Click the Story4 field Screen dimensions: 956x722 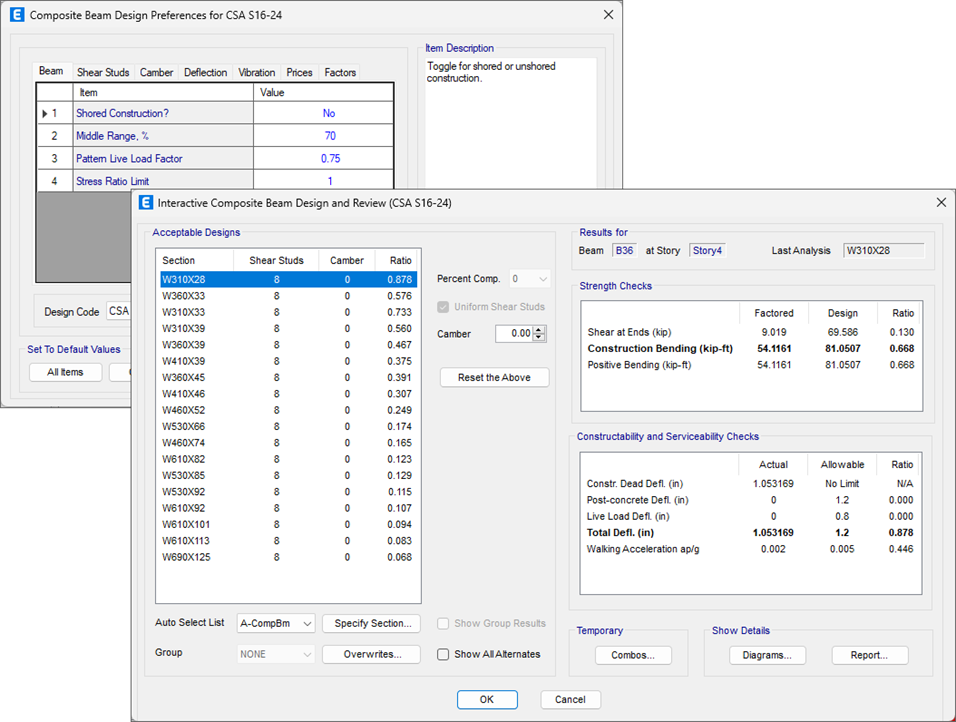708,251
